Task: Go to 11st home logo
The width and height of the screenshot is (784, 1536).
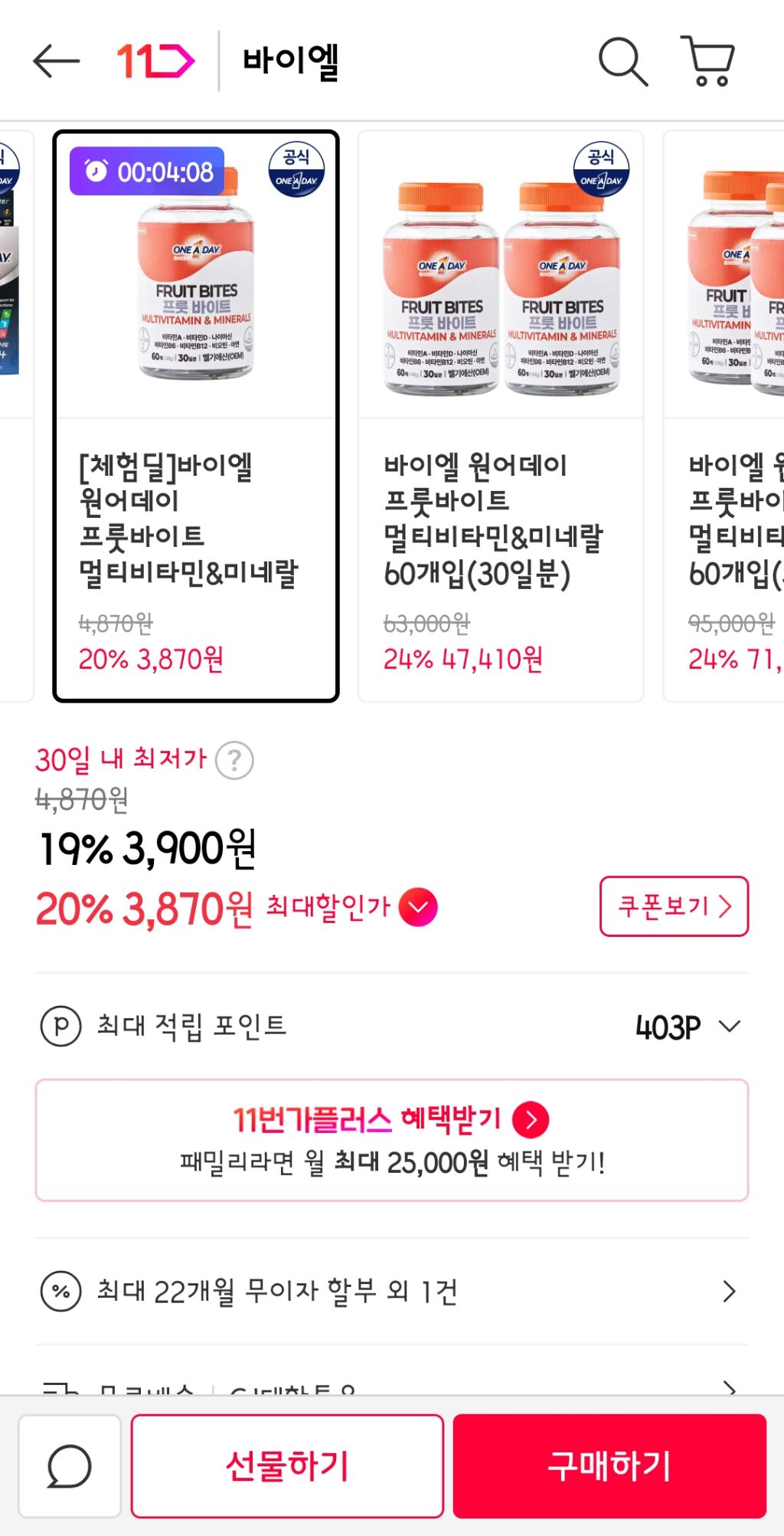Action: click(x=155, y=61)
